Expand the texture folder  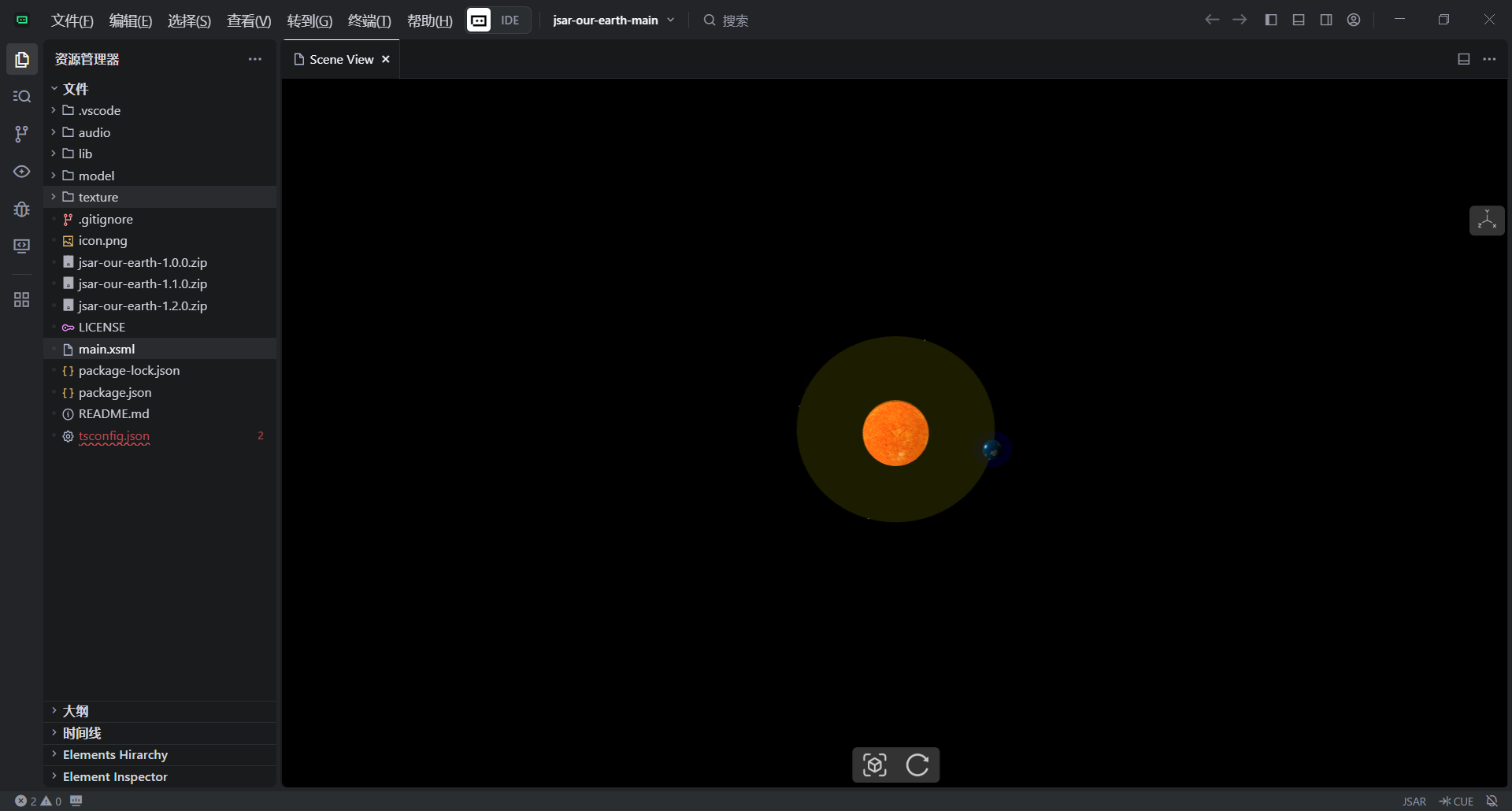[x=98, y=197]
